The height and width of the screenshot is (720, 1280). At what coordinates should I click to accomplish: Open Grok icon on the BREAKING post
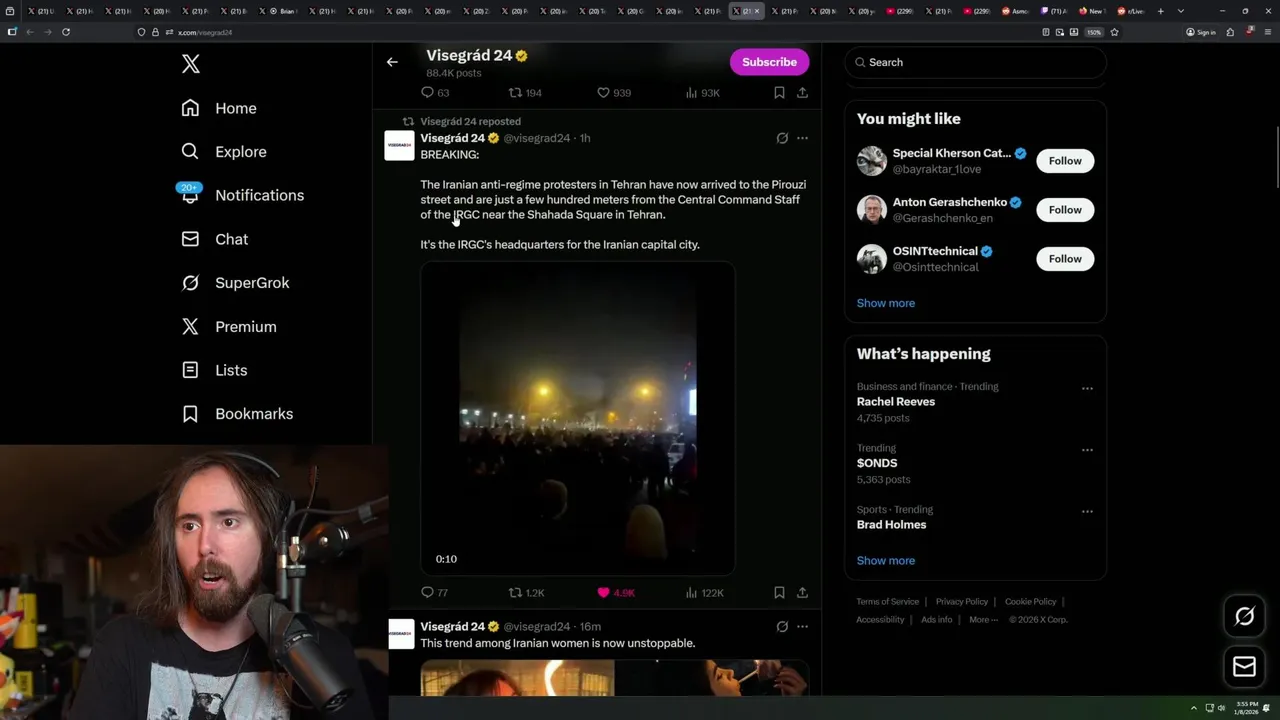point(782,138)
